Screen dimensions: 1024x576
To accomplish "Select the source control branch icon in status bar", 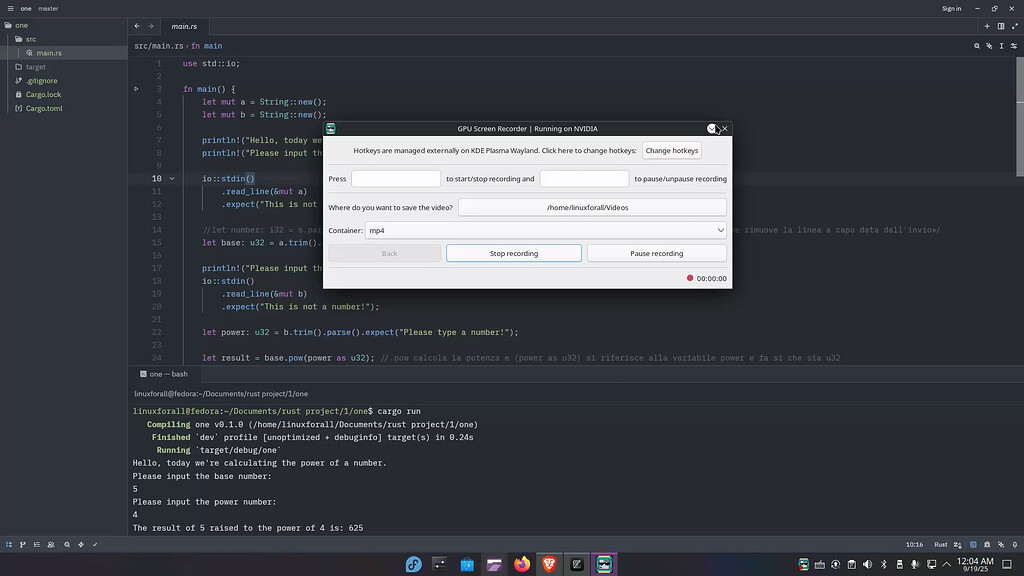I will pos(23,544).
